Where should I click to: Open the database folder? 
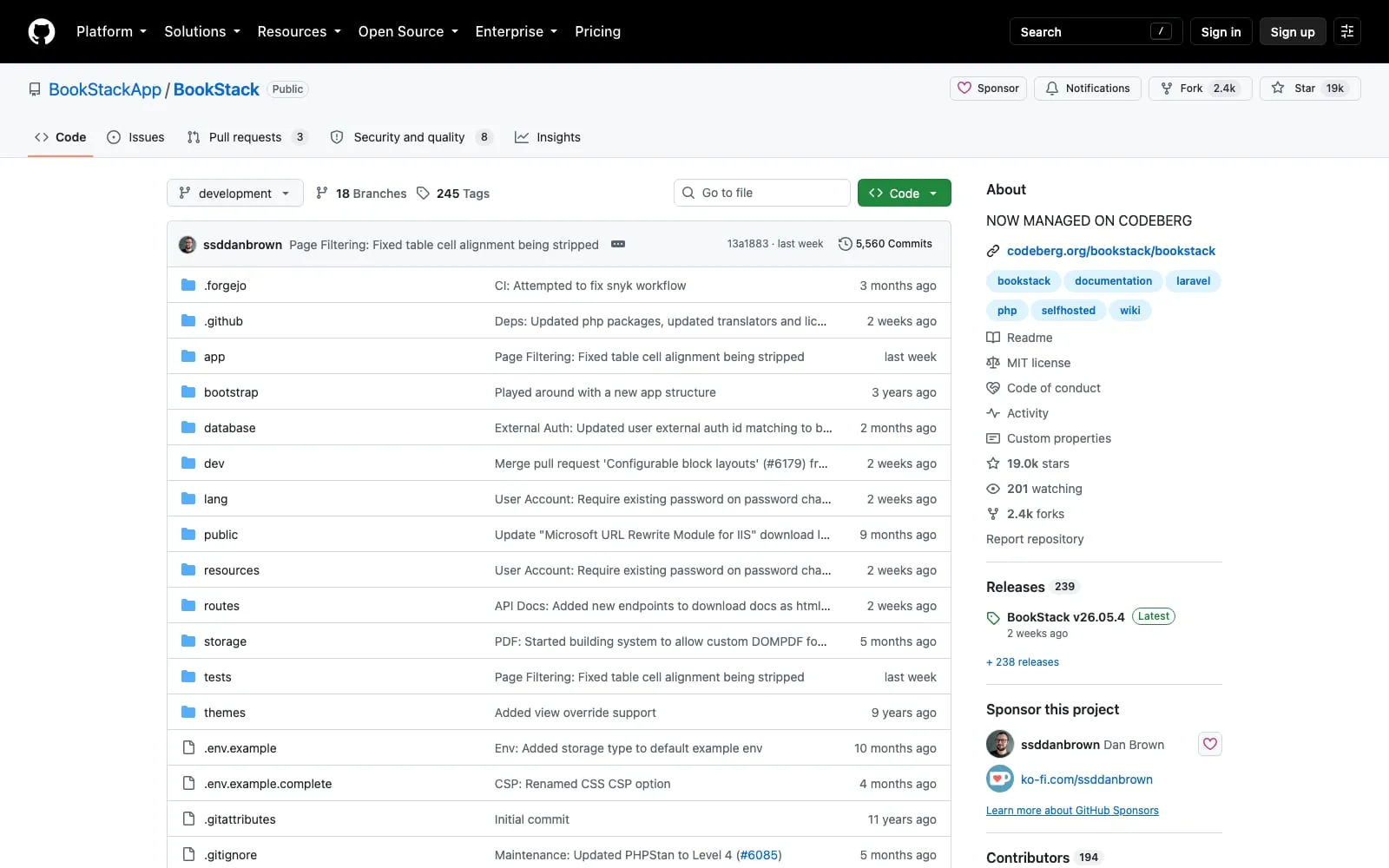pyautogui.click(x=229, y=428)
